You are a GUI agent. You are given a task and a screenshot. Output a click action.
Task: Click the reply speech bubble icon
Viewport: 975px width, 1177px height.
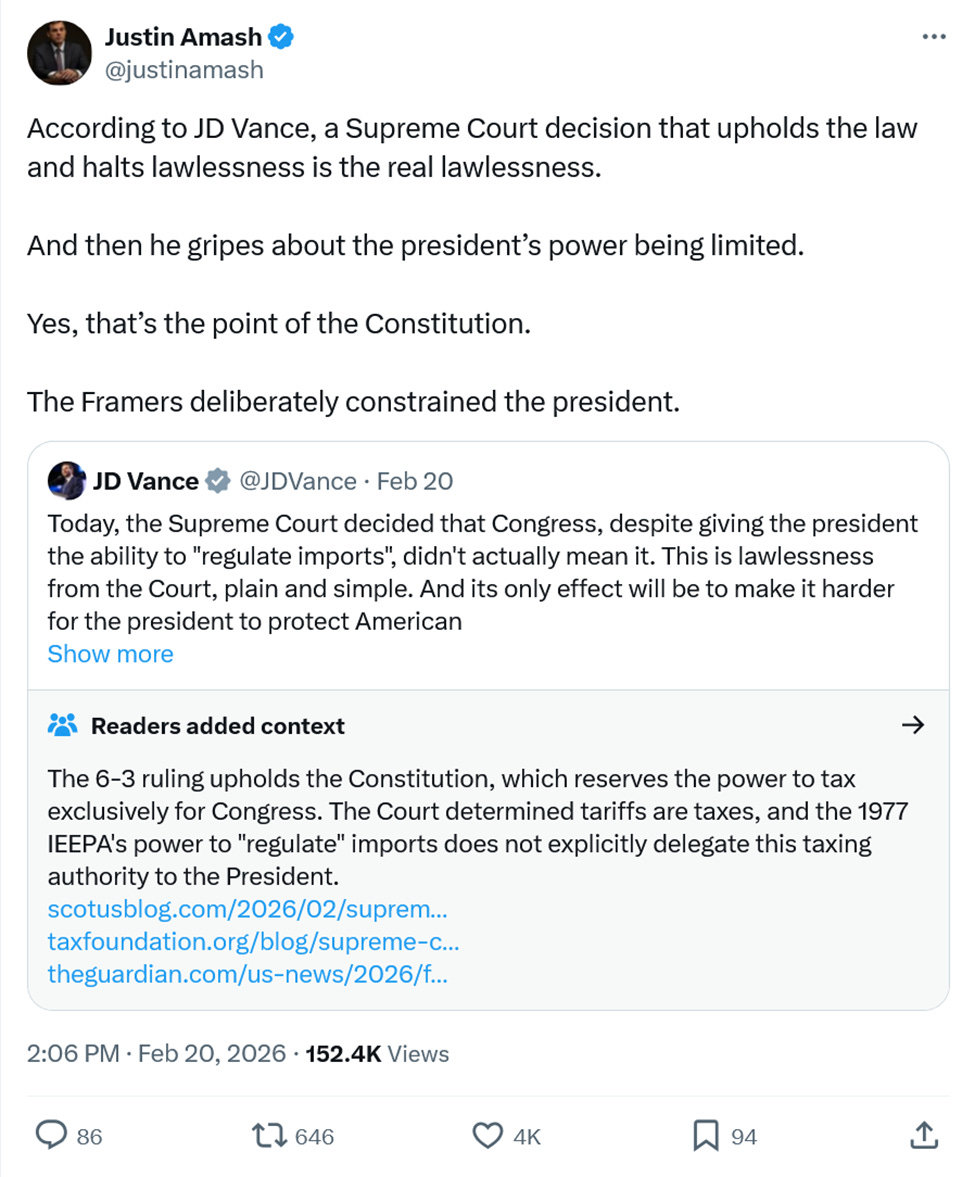[x=51, y=1135]
